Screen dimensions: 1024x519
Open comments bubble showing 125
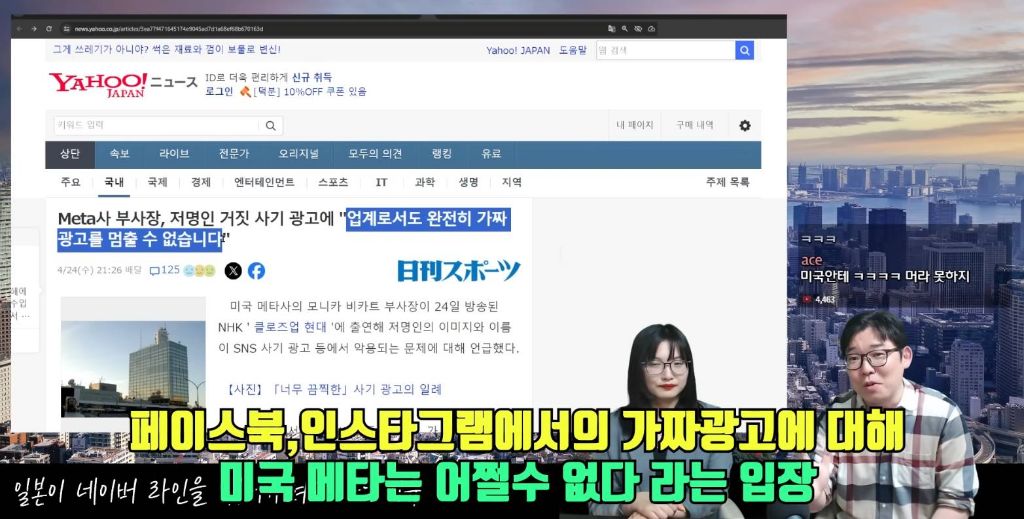164,270
